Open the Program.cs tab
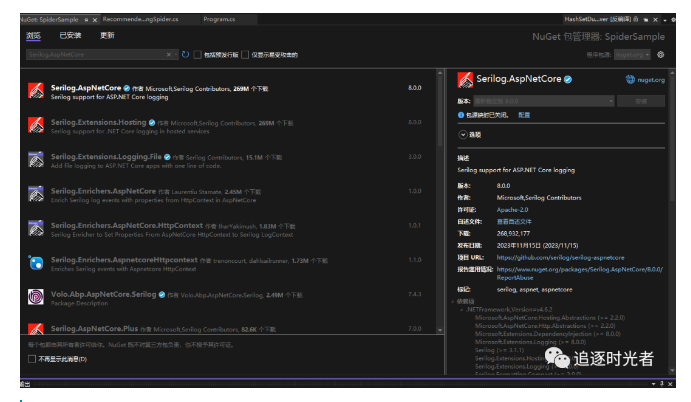 [x=219, y=19]
